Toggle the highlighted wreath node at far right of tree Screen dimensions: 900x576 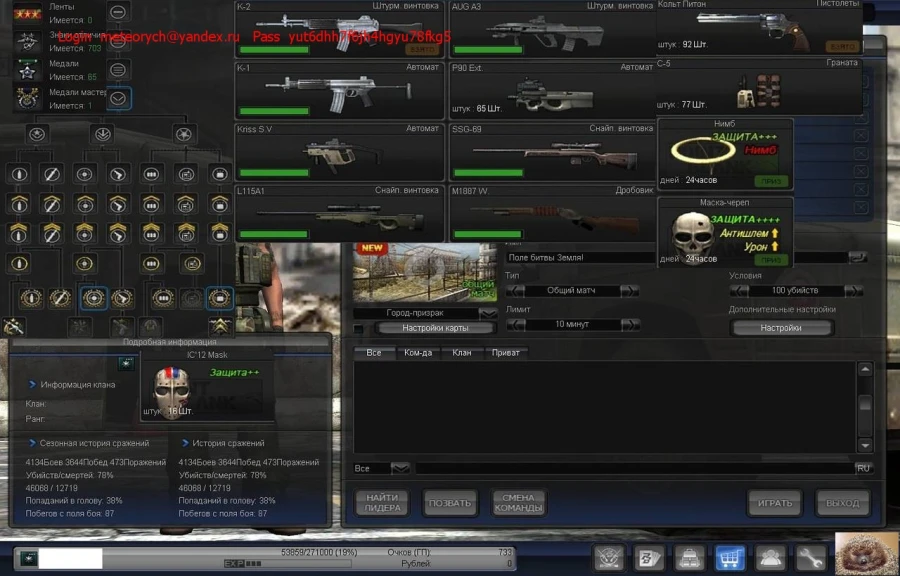(x=220, y=298)
